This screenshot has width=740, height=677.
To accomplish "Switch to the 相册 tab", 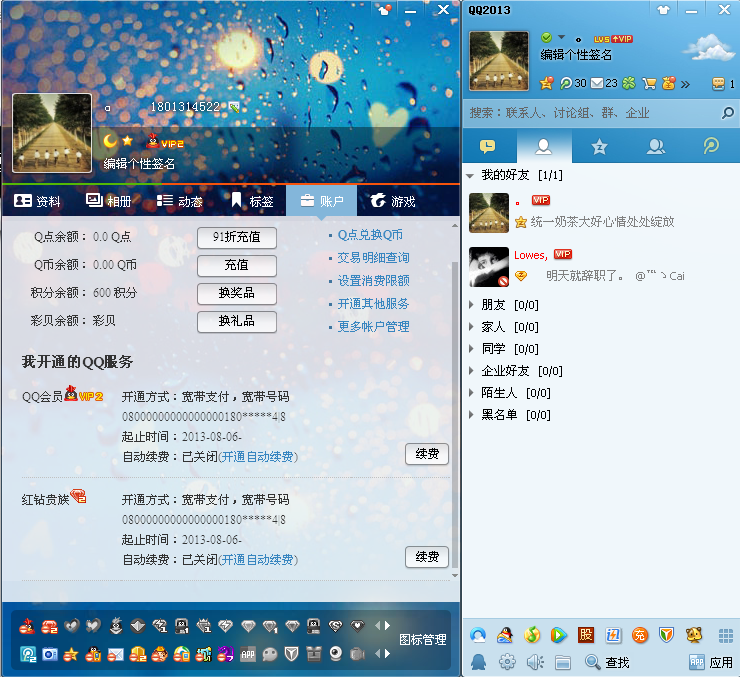I will pos(109,201).
